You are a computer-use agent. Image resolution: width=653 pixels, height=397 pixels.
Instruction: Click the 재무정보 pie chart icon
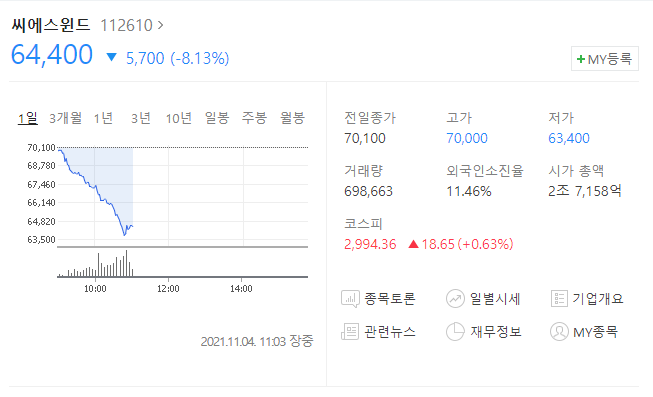(x=455, y=332)
